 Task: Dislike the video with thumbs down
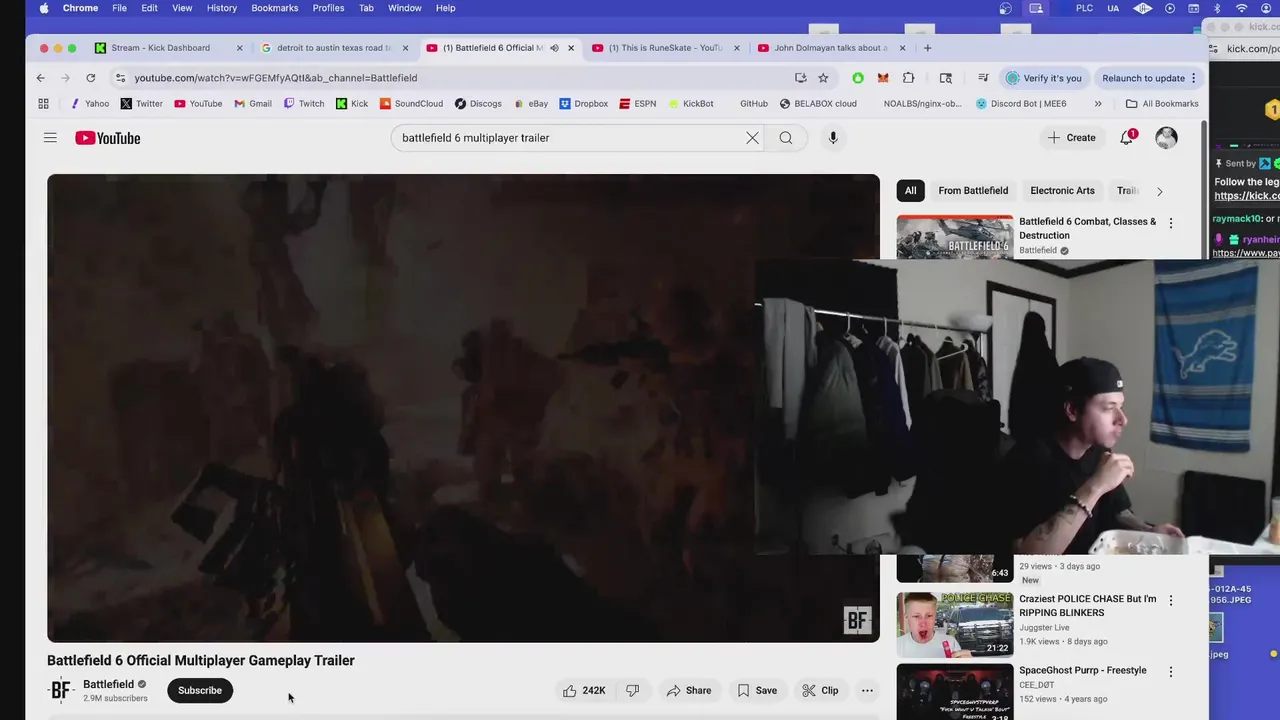click(632, 690)
